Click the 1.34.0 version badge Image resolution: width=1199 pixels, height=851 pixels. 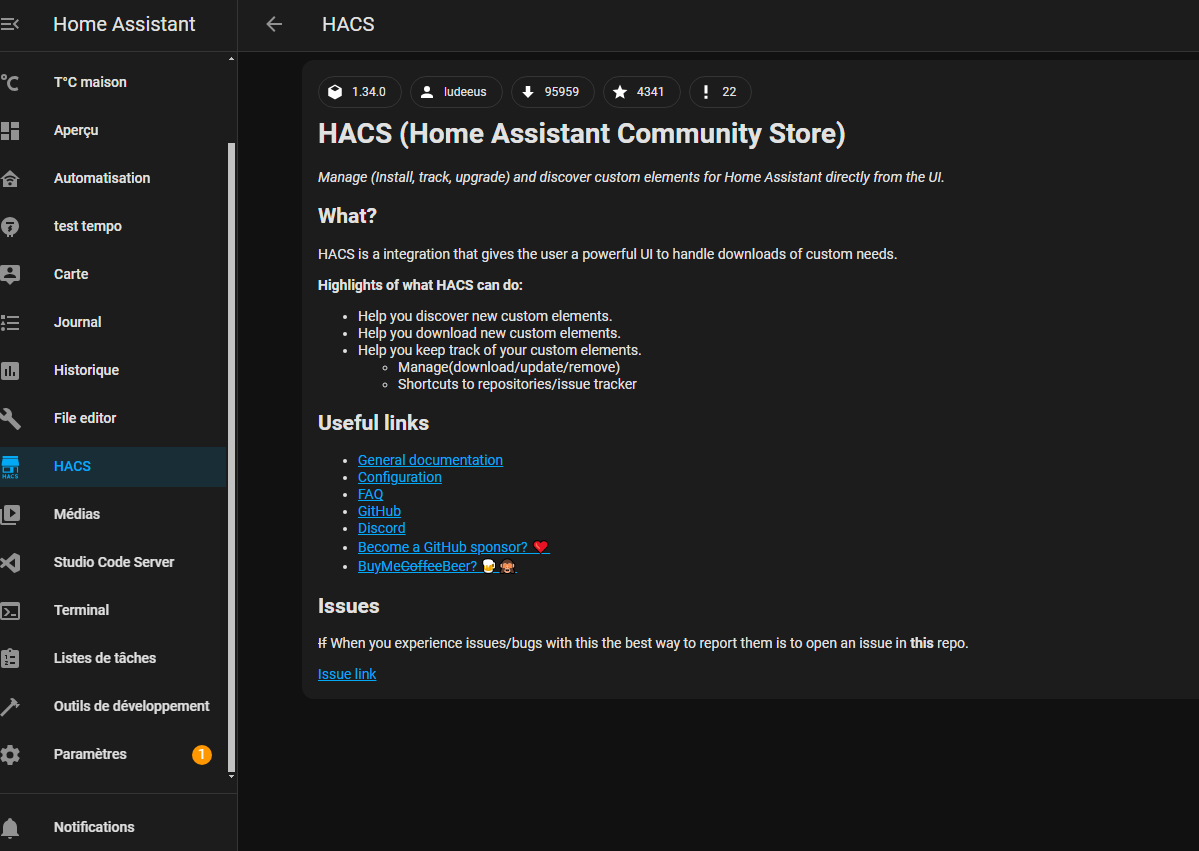click(x=359, y=91)
